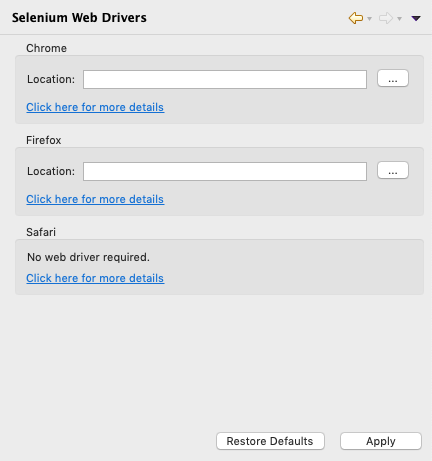Focus the Chrome Location text field
Image resolution: width=432 pixels, height=461 pixels.
pos(225,79)
